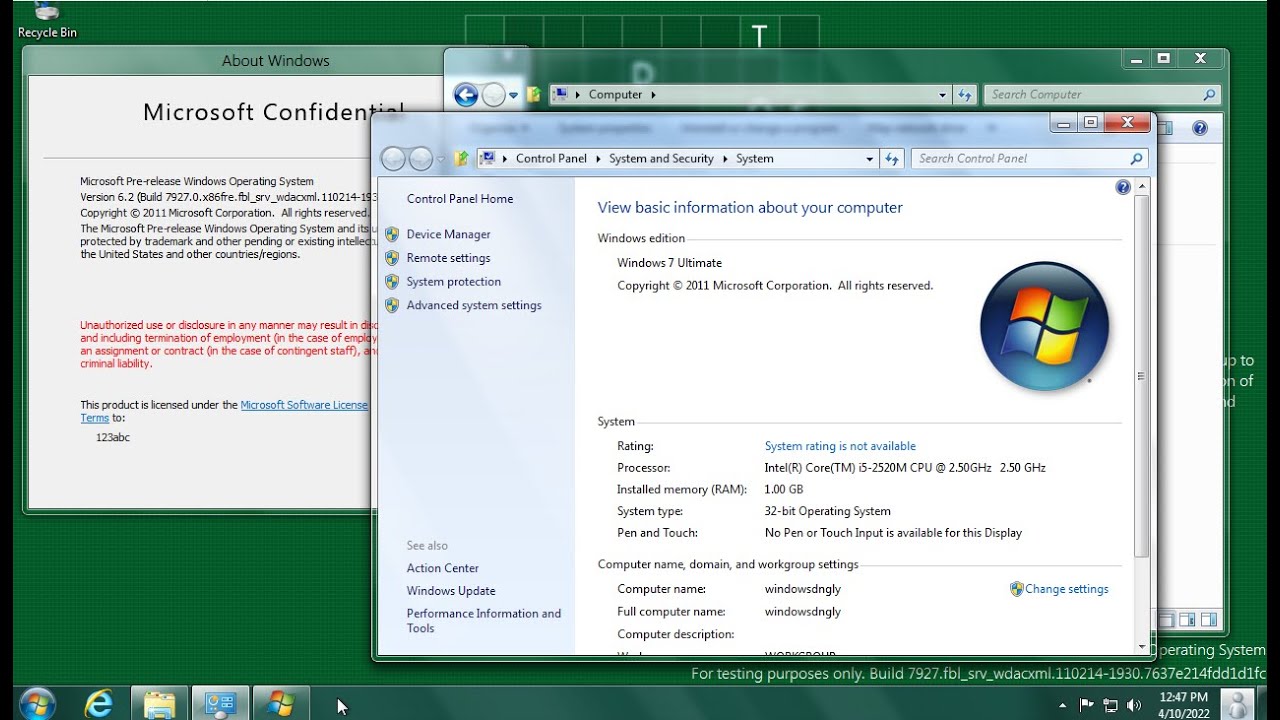Screen dimensions: 1280x720
Task: Go back in the Computer window
Action: [x=466, y=95]
